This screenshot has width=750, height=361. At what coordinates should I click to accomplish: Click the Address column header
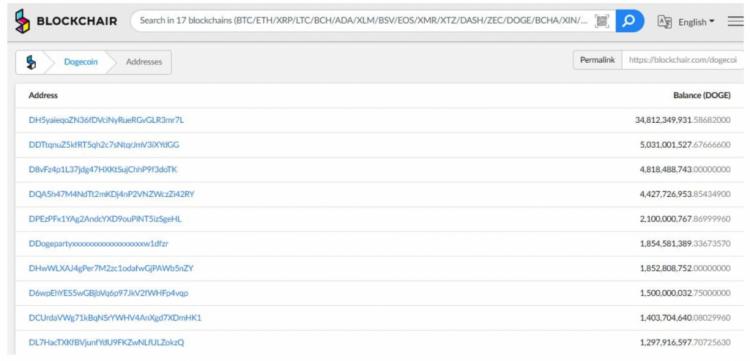[x=43, y=95]
